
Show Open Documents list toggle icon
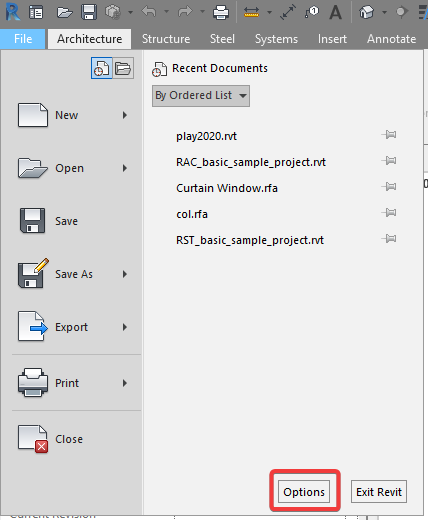[123, 68]
